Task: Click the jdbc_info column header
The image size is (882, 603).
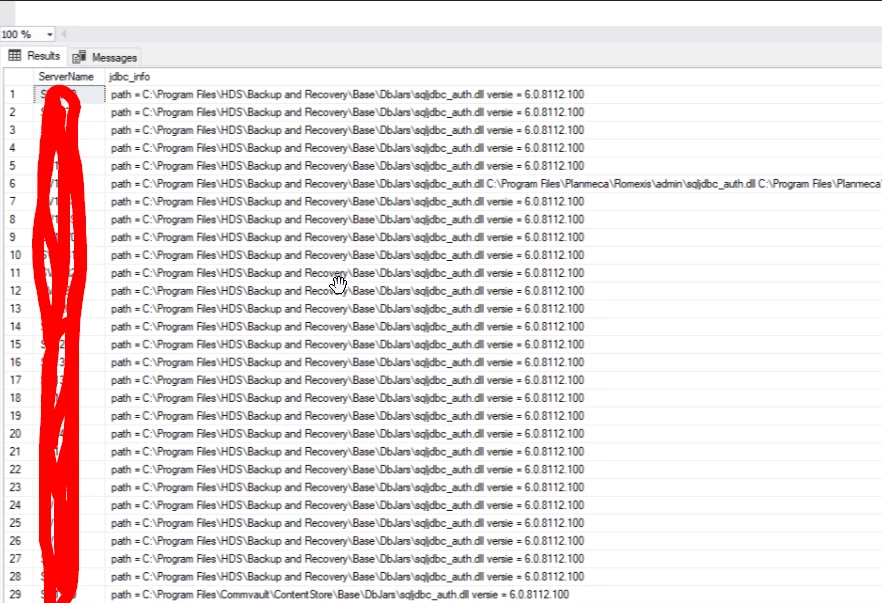Action: [130, 76]
